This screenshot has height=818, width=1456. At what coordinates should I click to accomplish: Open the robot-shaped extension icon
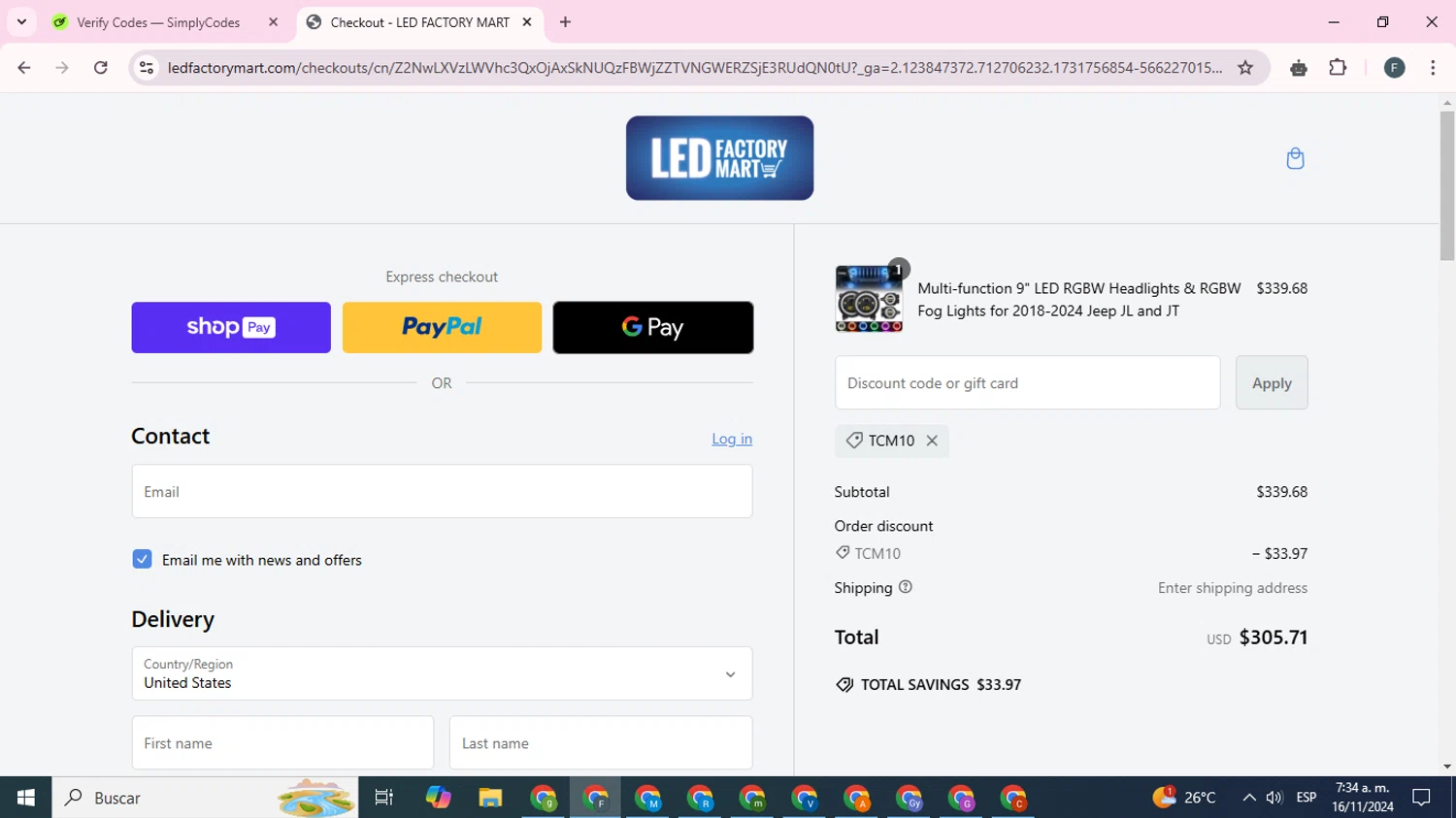coord(1299,68)
